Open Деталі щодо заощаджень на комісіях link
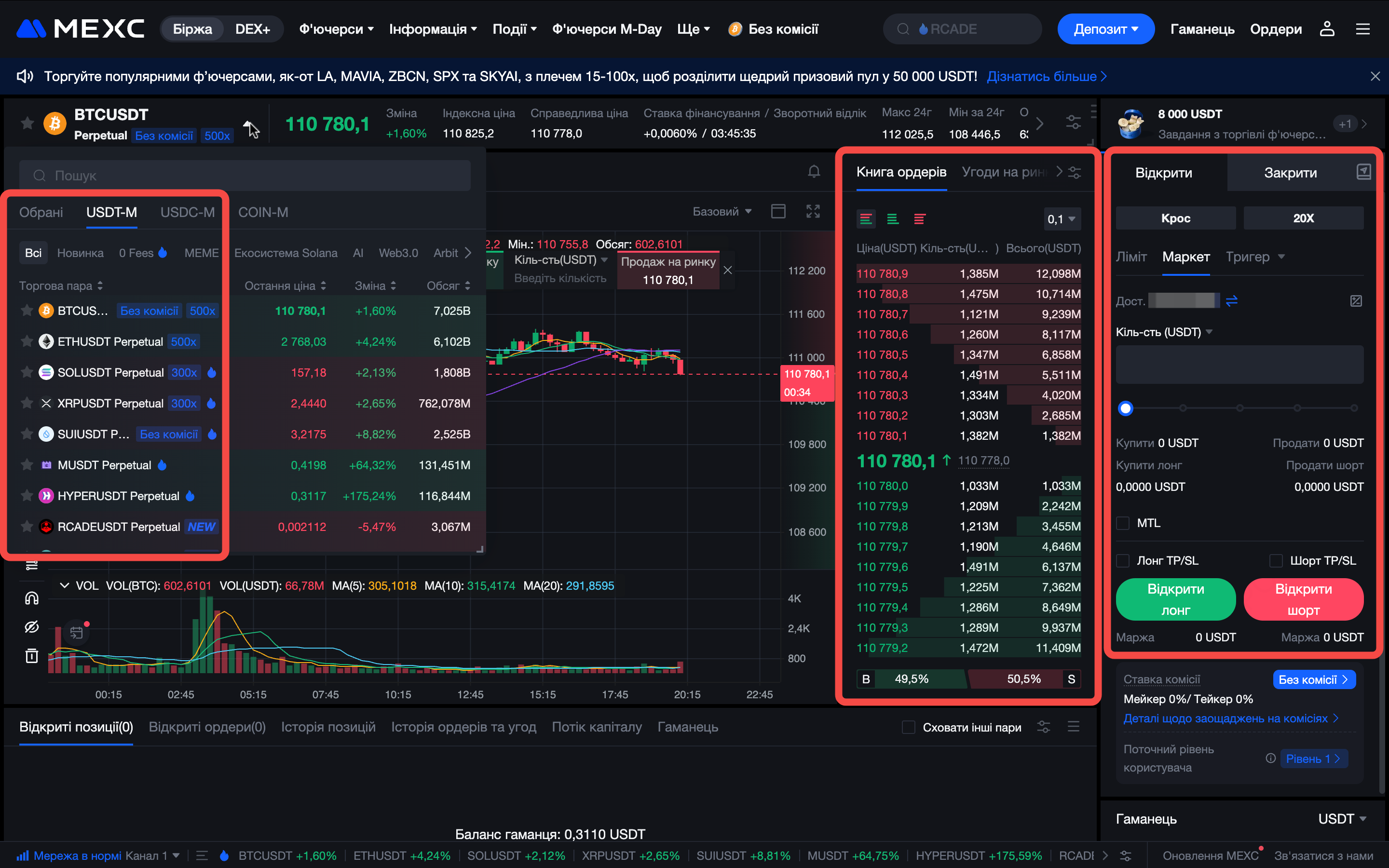 click(1231, 718)
